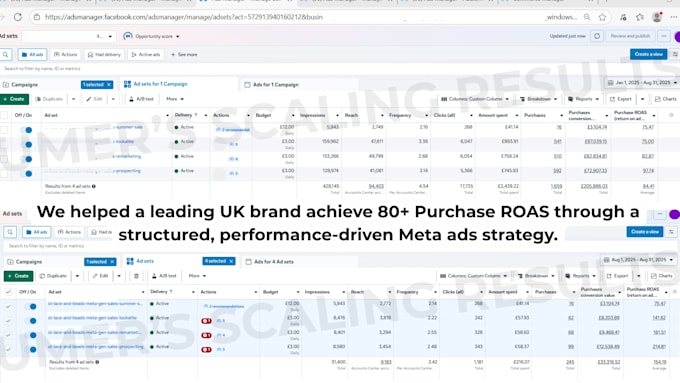
Task: Expand the Opportunity score dropdown
Action: pos(178,36)
